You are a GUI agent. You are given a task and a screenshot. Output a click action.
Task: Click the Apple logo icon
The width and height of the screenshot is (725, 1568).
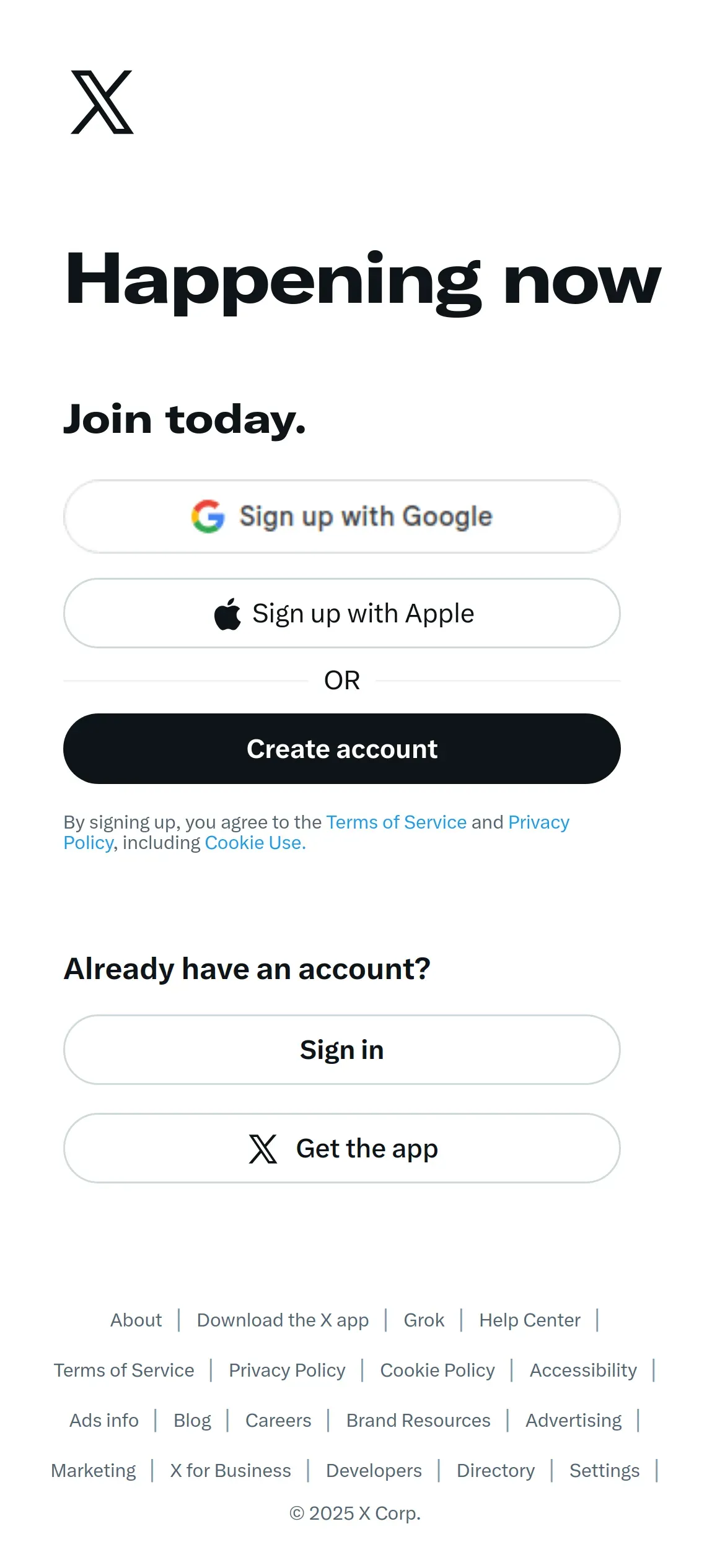pos(227,614)
